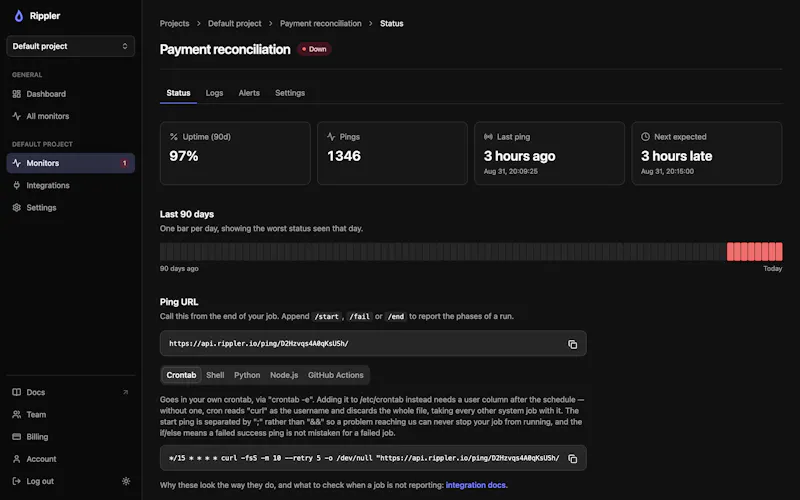Click the '/fail' code label
Viewport: 800px width, 500px height.
click(x=360, y=317)
